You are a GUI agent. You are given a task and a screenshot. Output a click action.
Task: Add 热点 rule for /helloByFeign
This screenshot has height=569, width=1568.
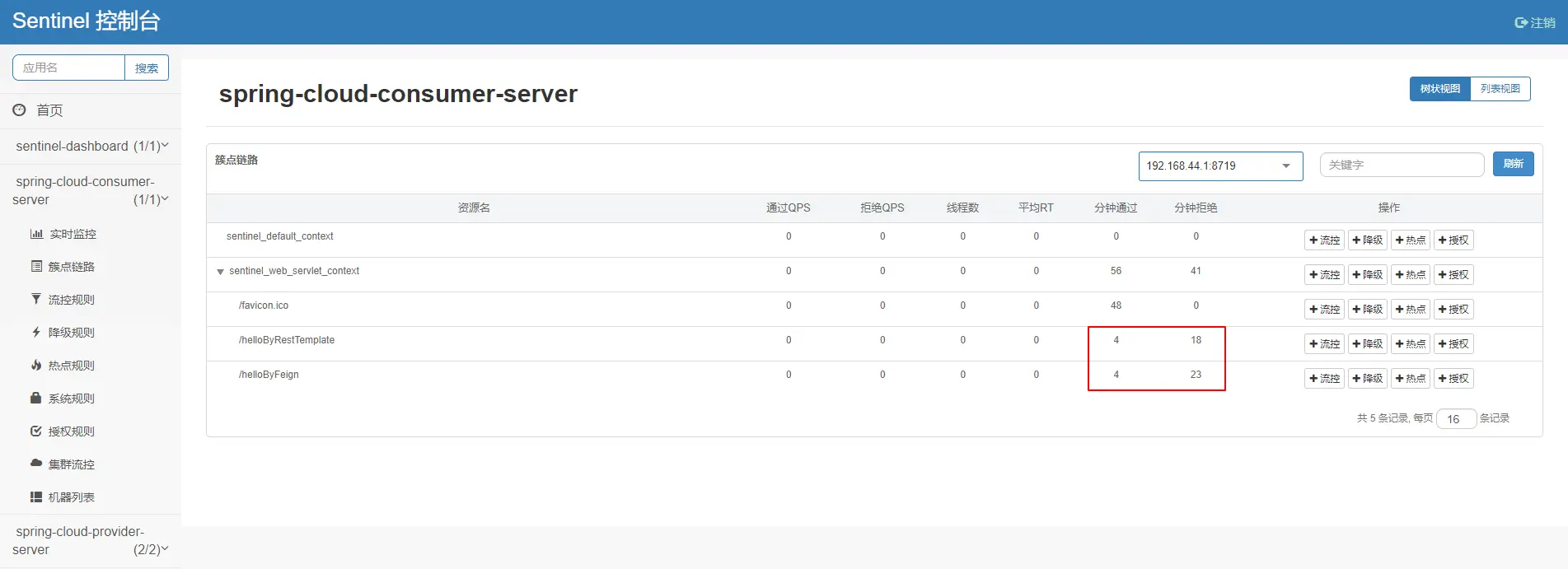pos(1410,379)
